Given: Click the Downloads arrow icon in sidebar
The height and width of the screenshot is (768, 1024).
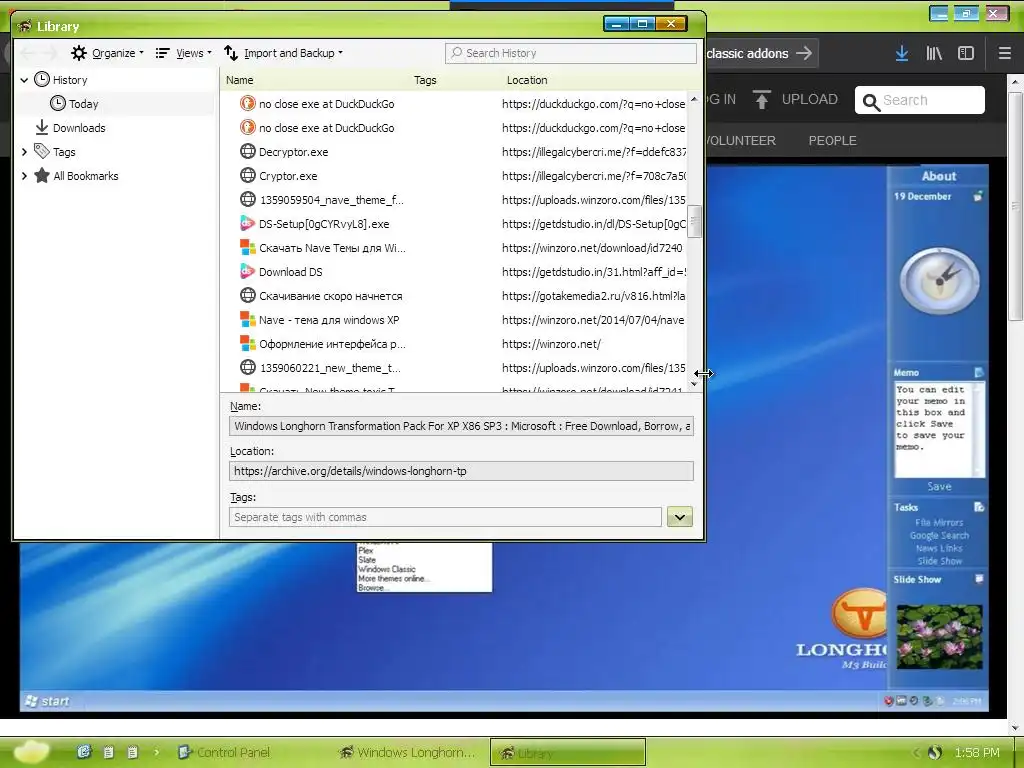Looking at the screenshot, I should pos(42,127).
